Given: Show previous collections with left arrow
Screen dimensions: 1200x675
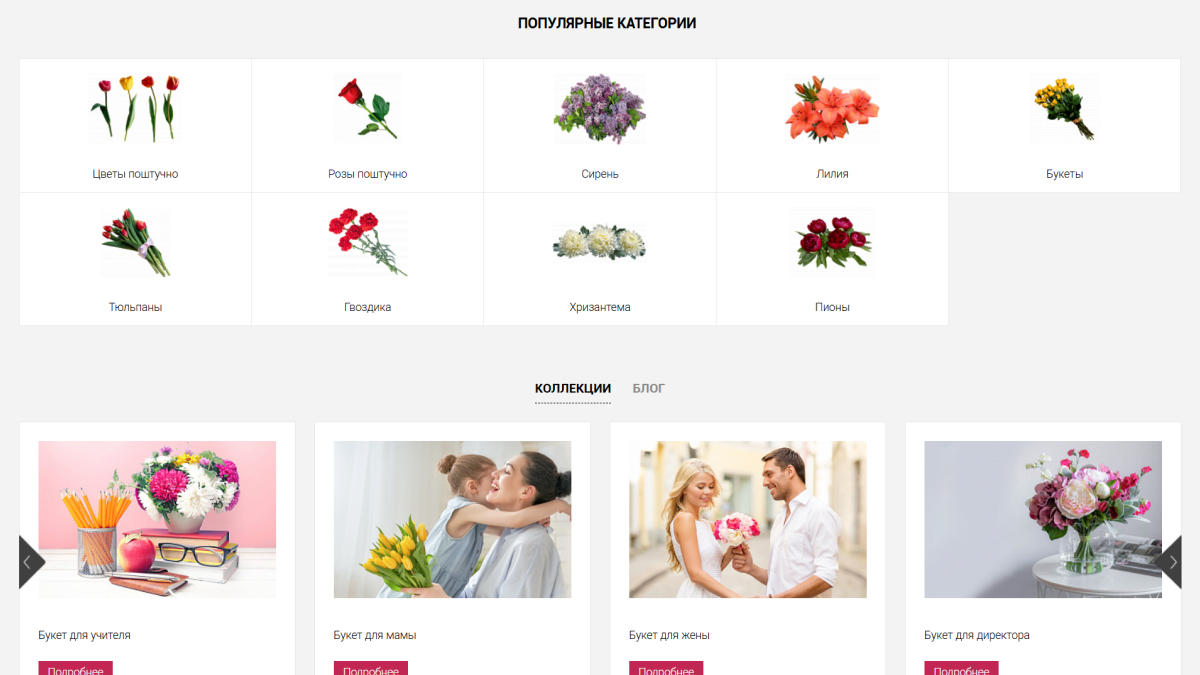Looking at the screenshot, I should pos(32,562).
